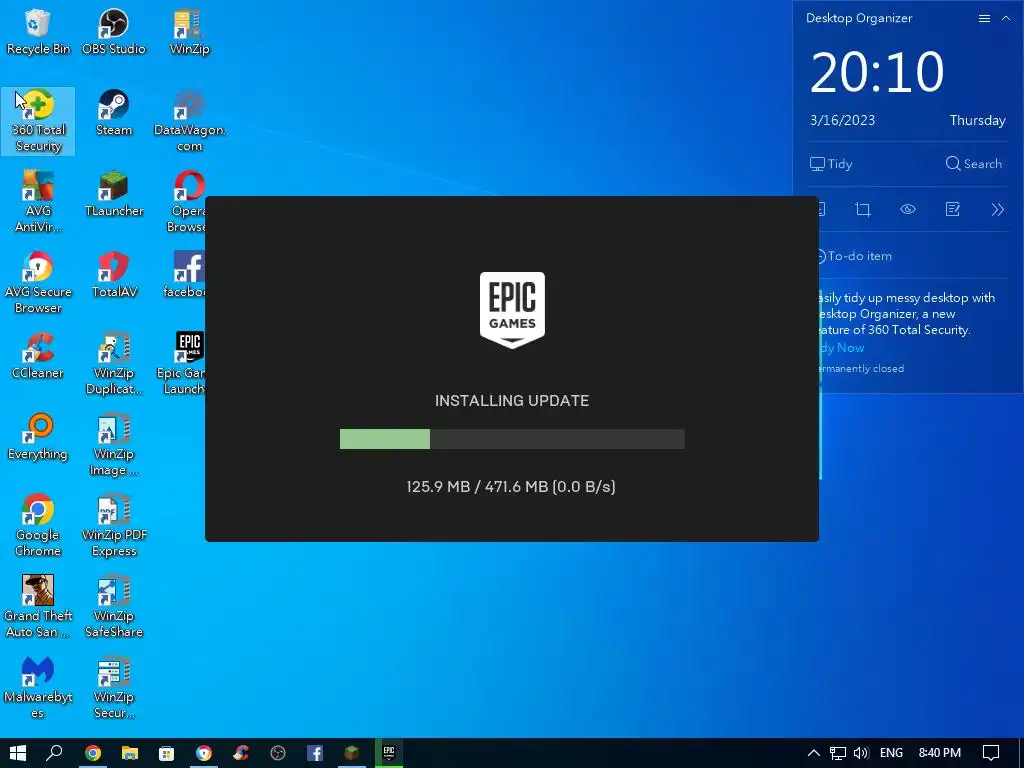
Task: Click the INSTALLING UPDATE label
Action: coord(512,400)
